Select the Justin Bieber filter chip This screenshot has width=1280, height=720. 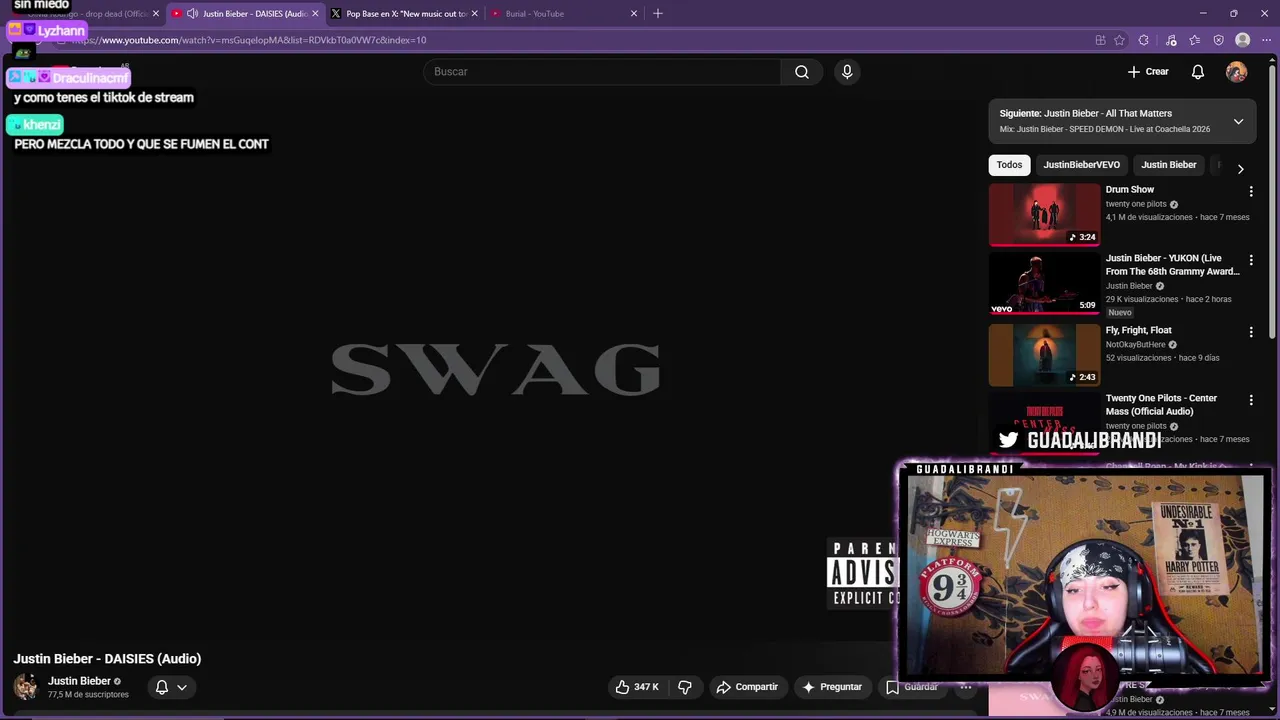coord(1168,165)
